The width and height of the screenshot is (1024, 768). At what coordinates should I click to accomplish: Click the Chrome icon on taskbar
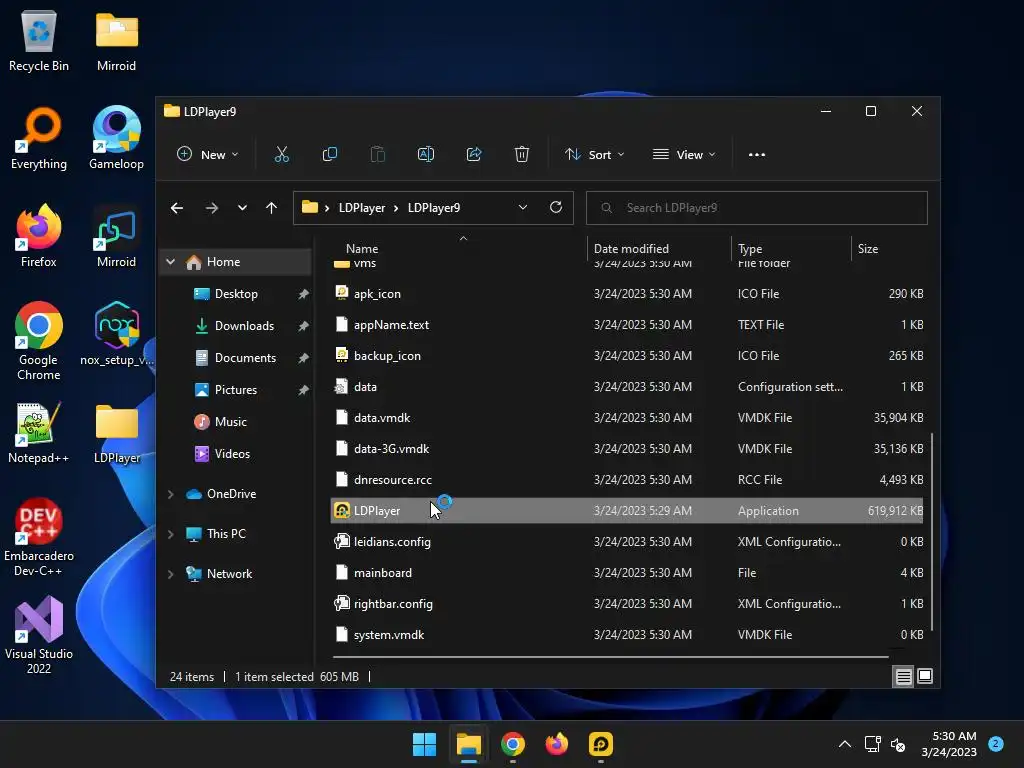click(x=513, y=744)
